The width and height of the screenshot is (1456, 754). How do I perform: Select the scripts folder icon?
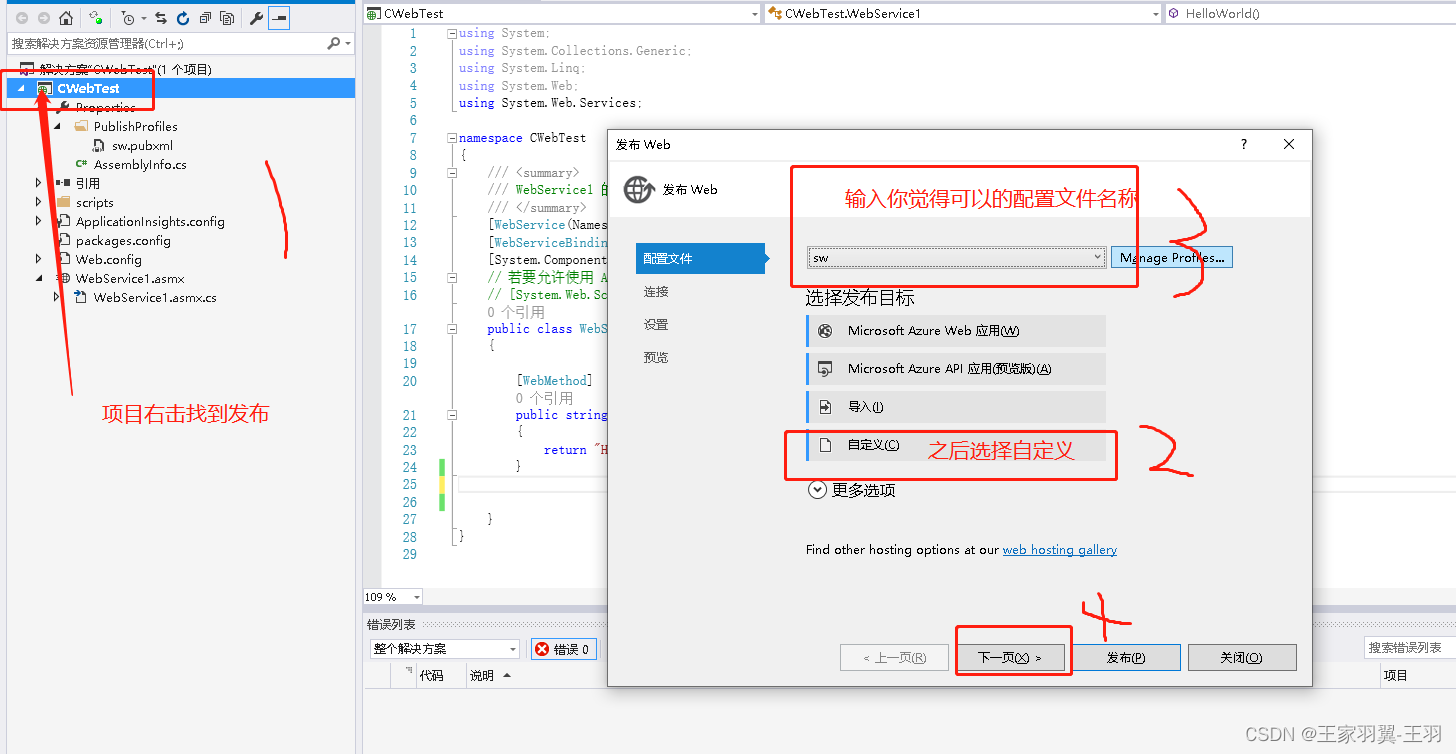[x=64, y=202]
